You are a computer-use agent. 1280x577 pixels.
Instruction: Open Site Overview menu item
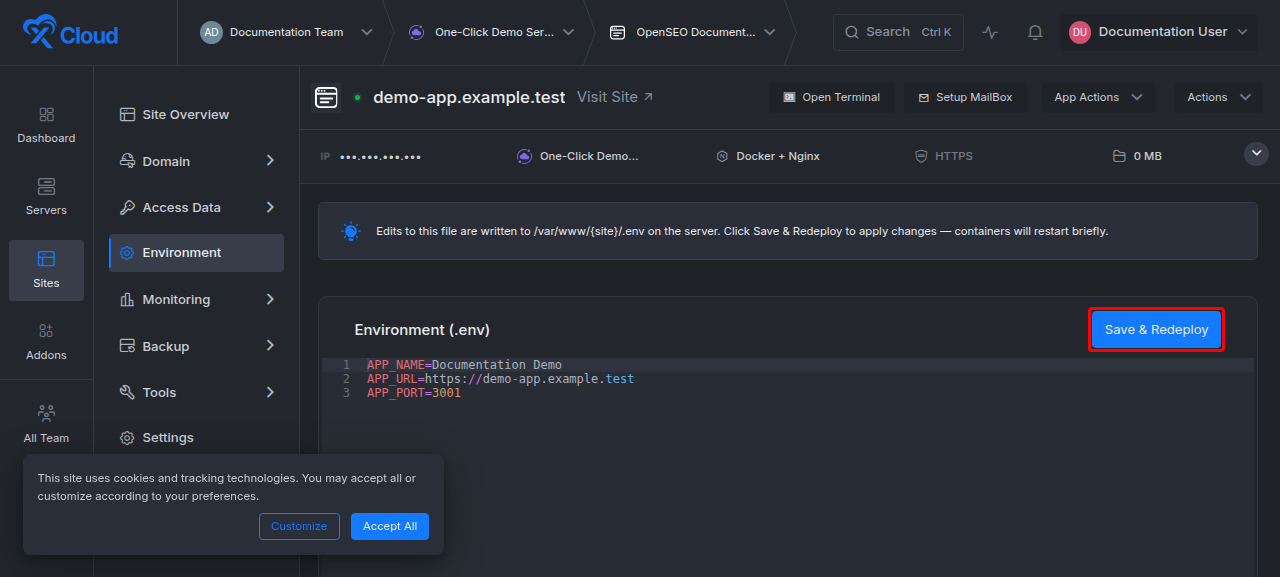[x=196, y=114]
